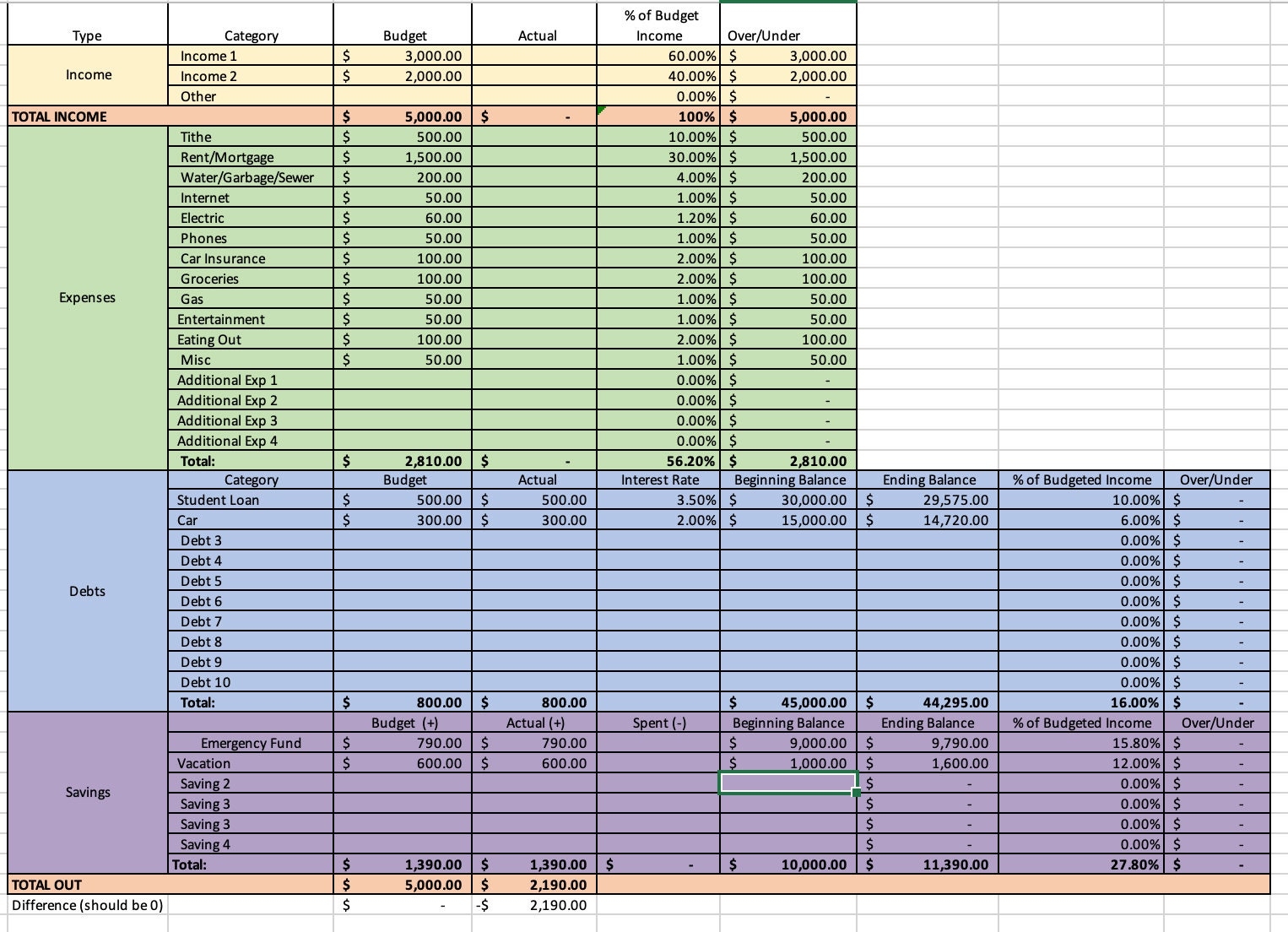
Task: Click the Additional Exp 4 cell
Action: pyautogui.click(x=251, y=441)
